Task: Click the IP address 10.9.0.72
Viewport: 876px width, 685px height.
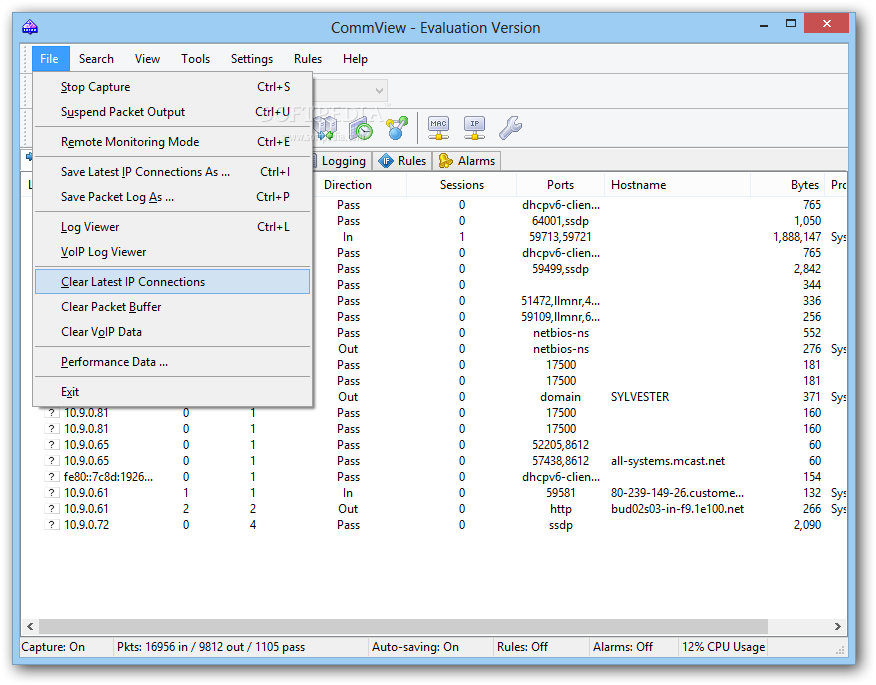Action: click(x=86, y=525)
